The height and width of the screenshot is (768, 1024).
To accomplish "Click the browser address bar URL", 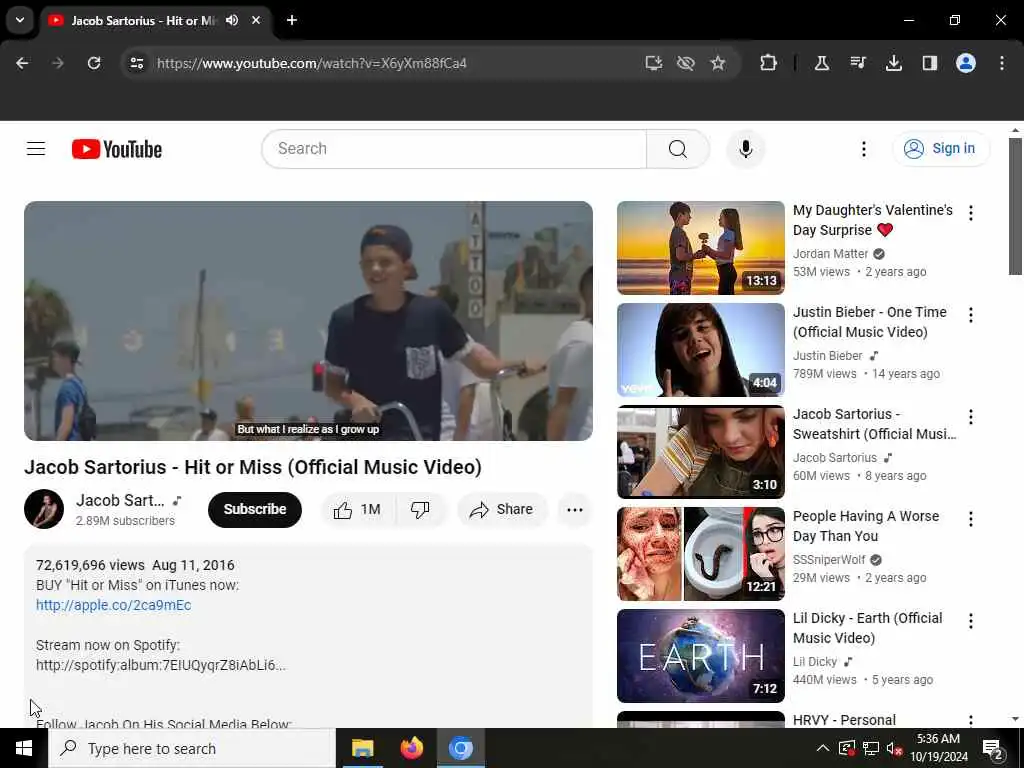I will click(x=312, y=63).
